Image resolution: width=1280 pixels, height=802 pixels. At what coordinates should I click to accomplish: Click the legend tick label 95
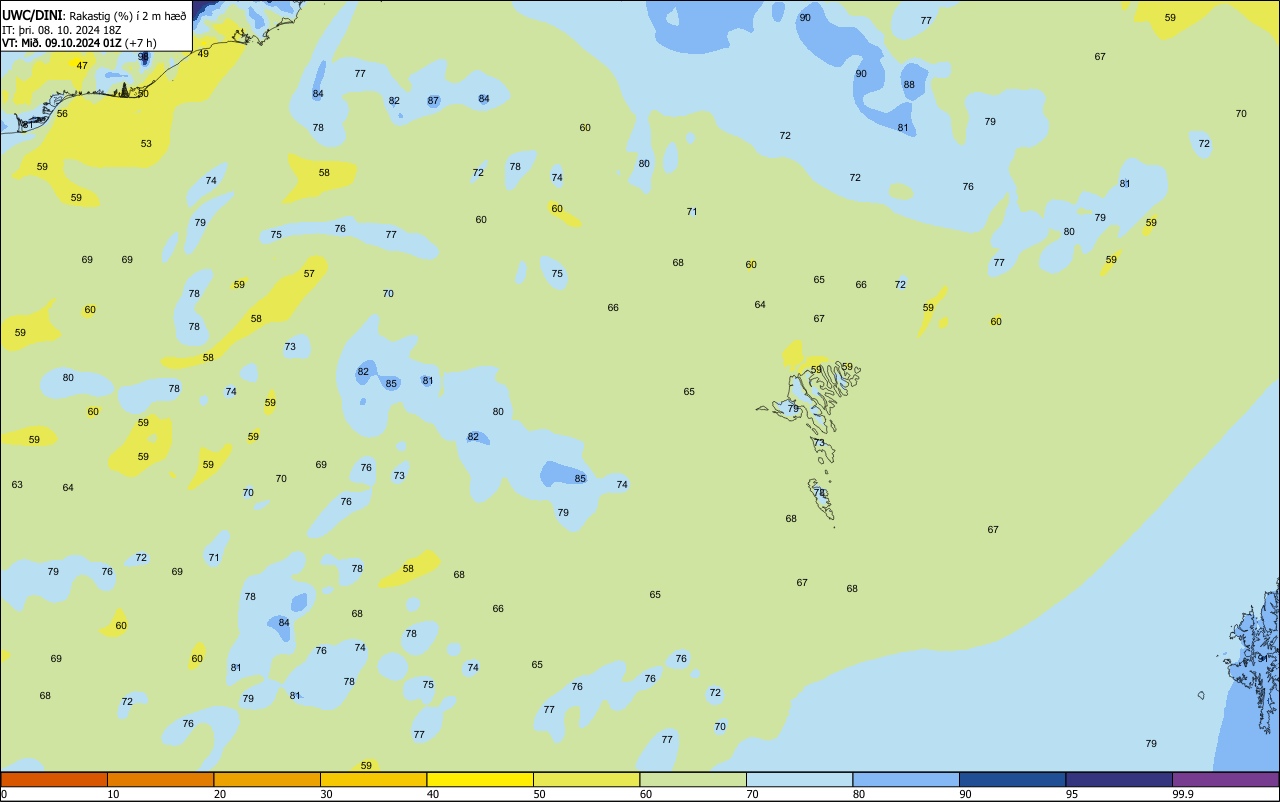pos(1072,794)
